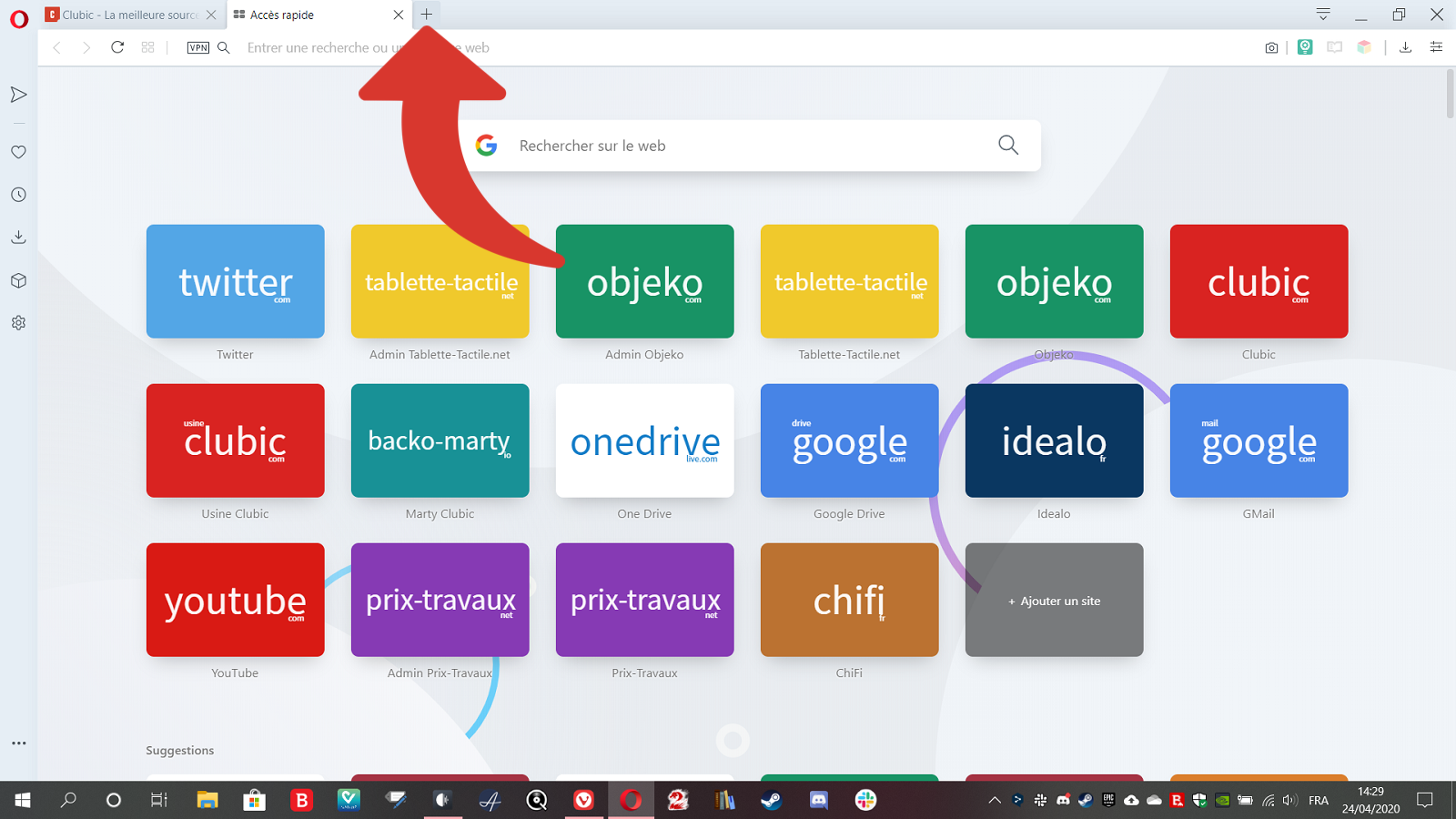Open Settings gear icon in sidebar
Image resolution: width=1456 pixels, height=819 pixels.
tap(18, 323)
